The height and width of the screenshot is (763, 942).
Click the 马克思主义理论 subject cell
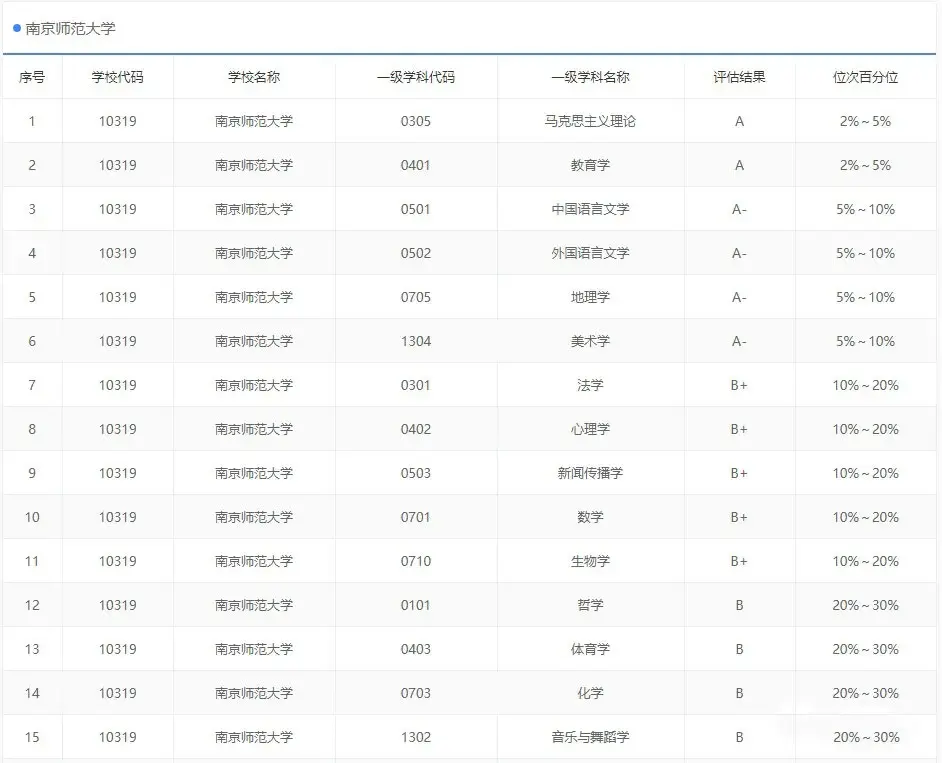click(x=590, y=121)
